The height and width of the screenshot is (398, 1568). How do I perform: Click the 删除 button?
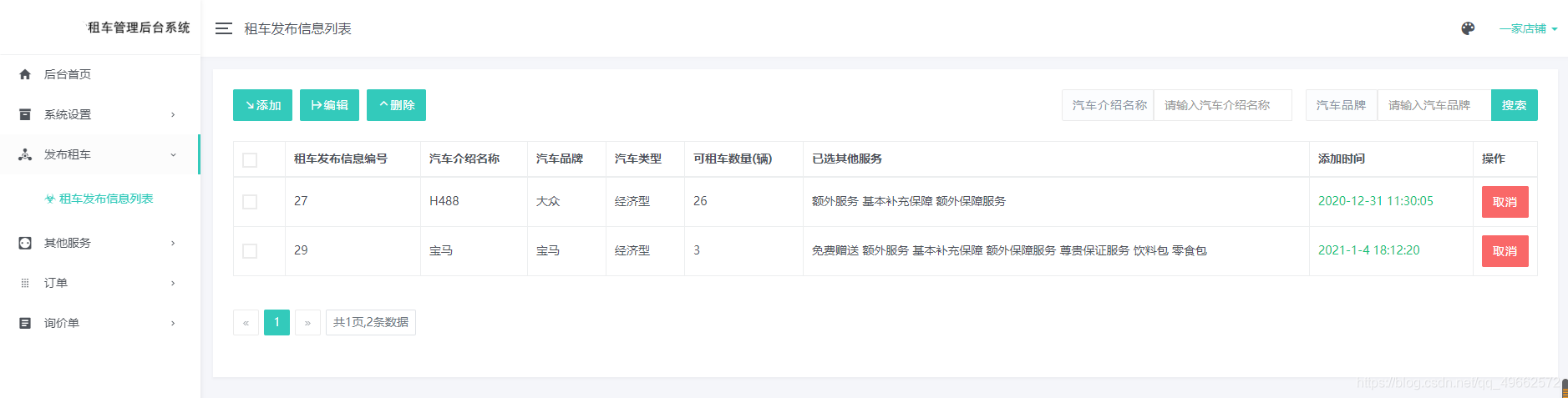click(x=396, y=105)
